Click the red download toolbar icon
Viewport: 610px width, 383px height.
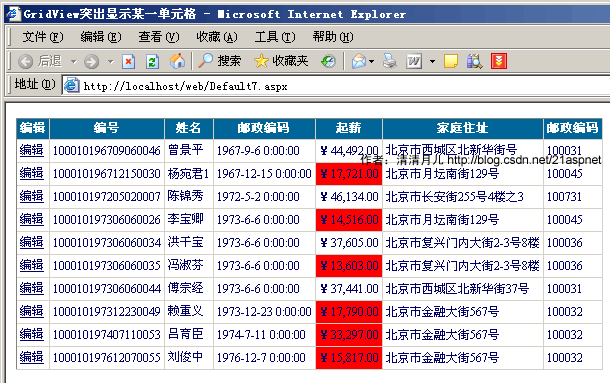[499, 61]
